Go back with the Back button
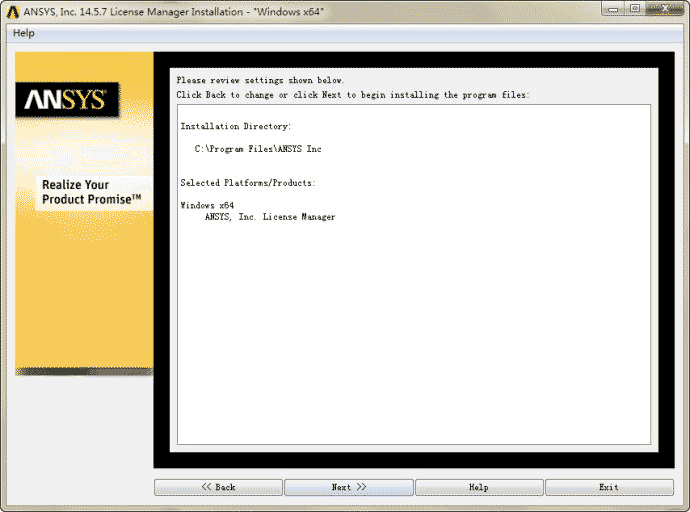The width and height of the screenshot is (690, 512). pos(218,487)
